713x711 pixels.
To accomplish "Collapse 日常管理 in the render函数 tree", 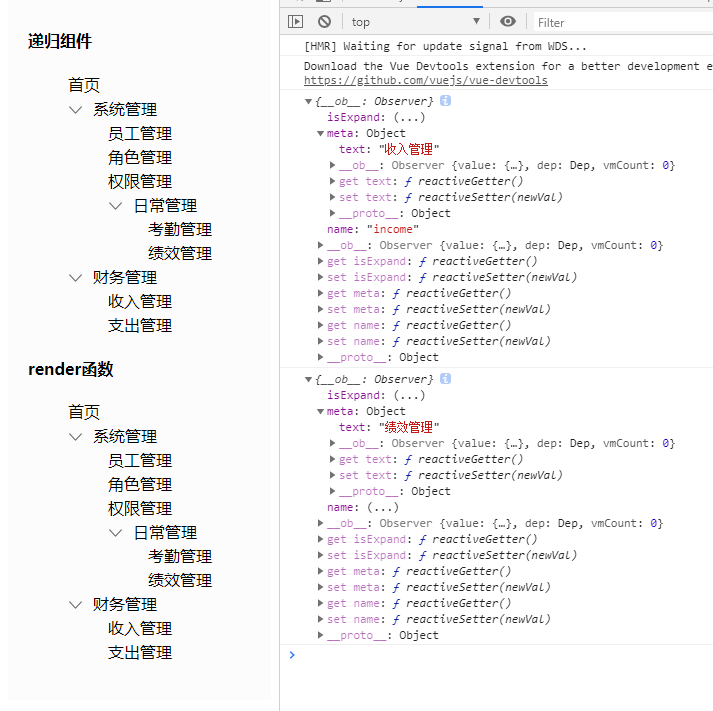I will (115, 532).
